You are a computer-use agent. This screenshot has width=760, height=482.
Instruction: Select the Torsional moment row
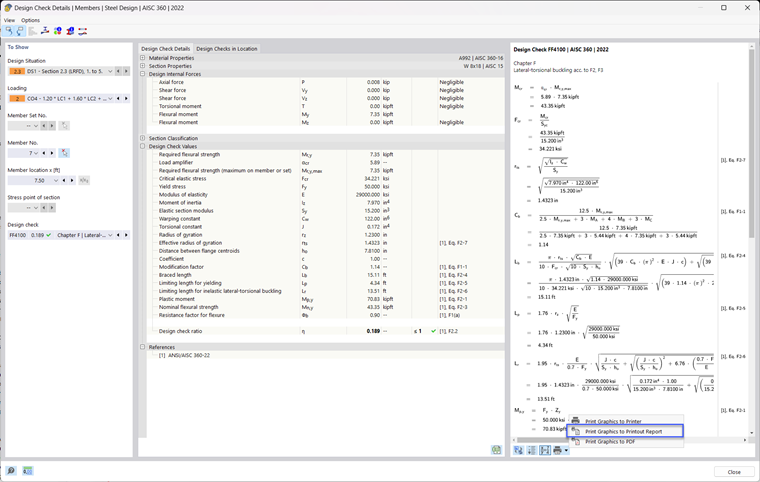pos(325,106)
